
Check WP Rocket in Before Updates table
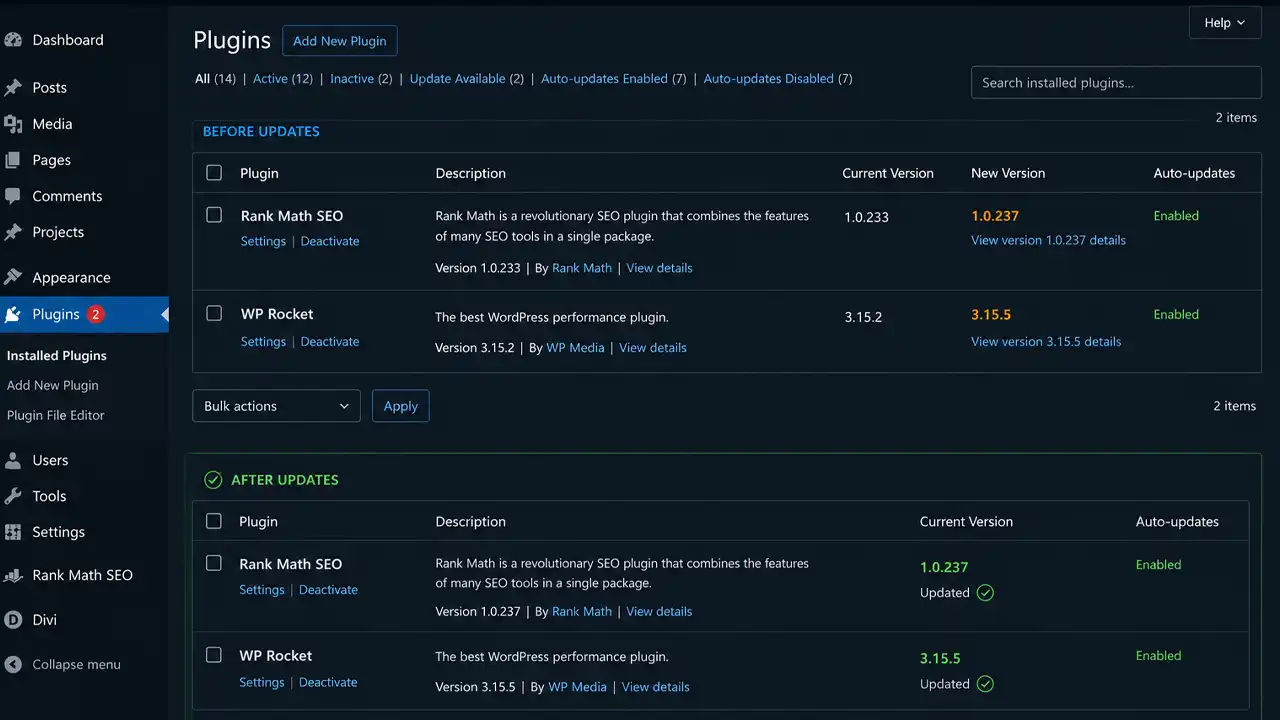tap(214, 313)
